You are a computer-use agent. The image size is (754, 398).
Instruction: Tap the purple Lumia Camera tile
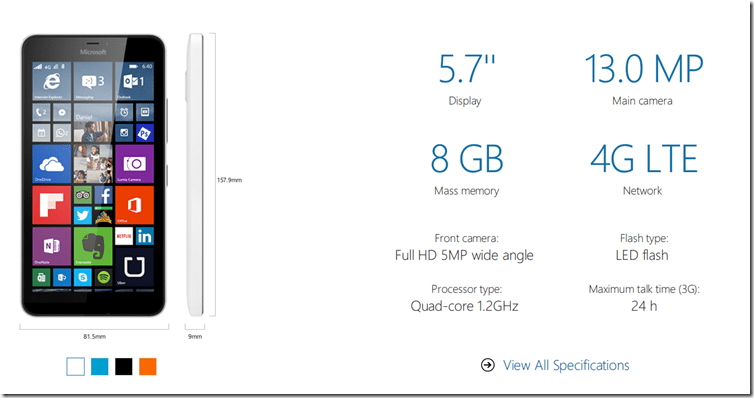134,164
